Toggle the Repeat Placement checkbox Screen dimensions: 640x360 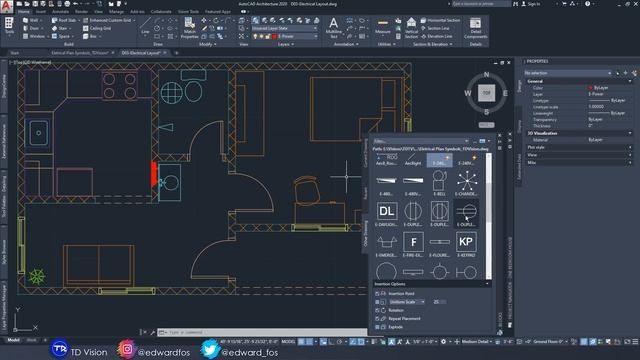(x=377, y=319)
